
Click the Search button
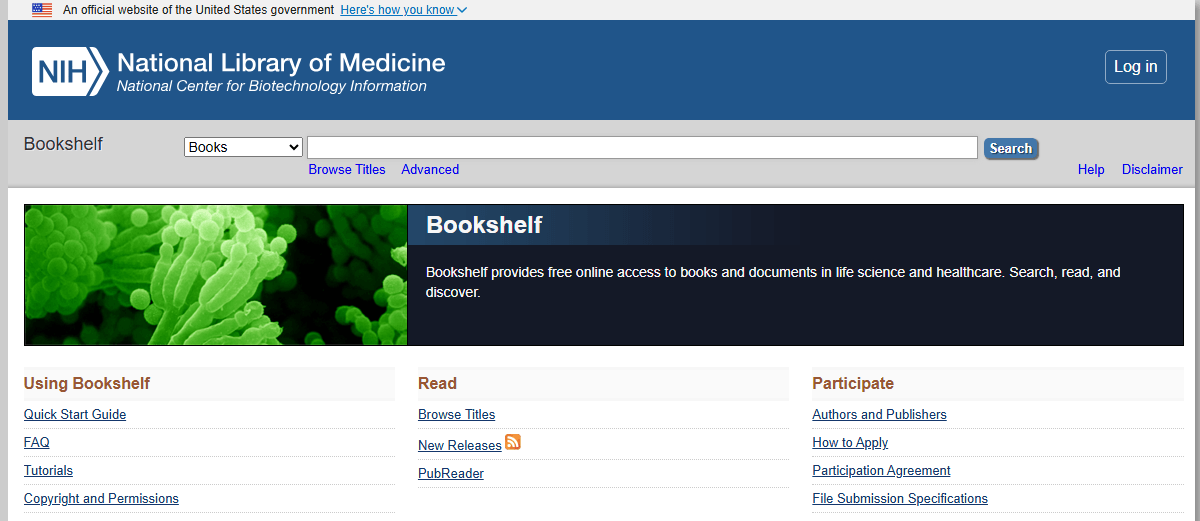(x=1011, y=148)
